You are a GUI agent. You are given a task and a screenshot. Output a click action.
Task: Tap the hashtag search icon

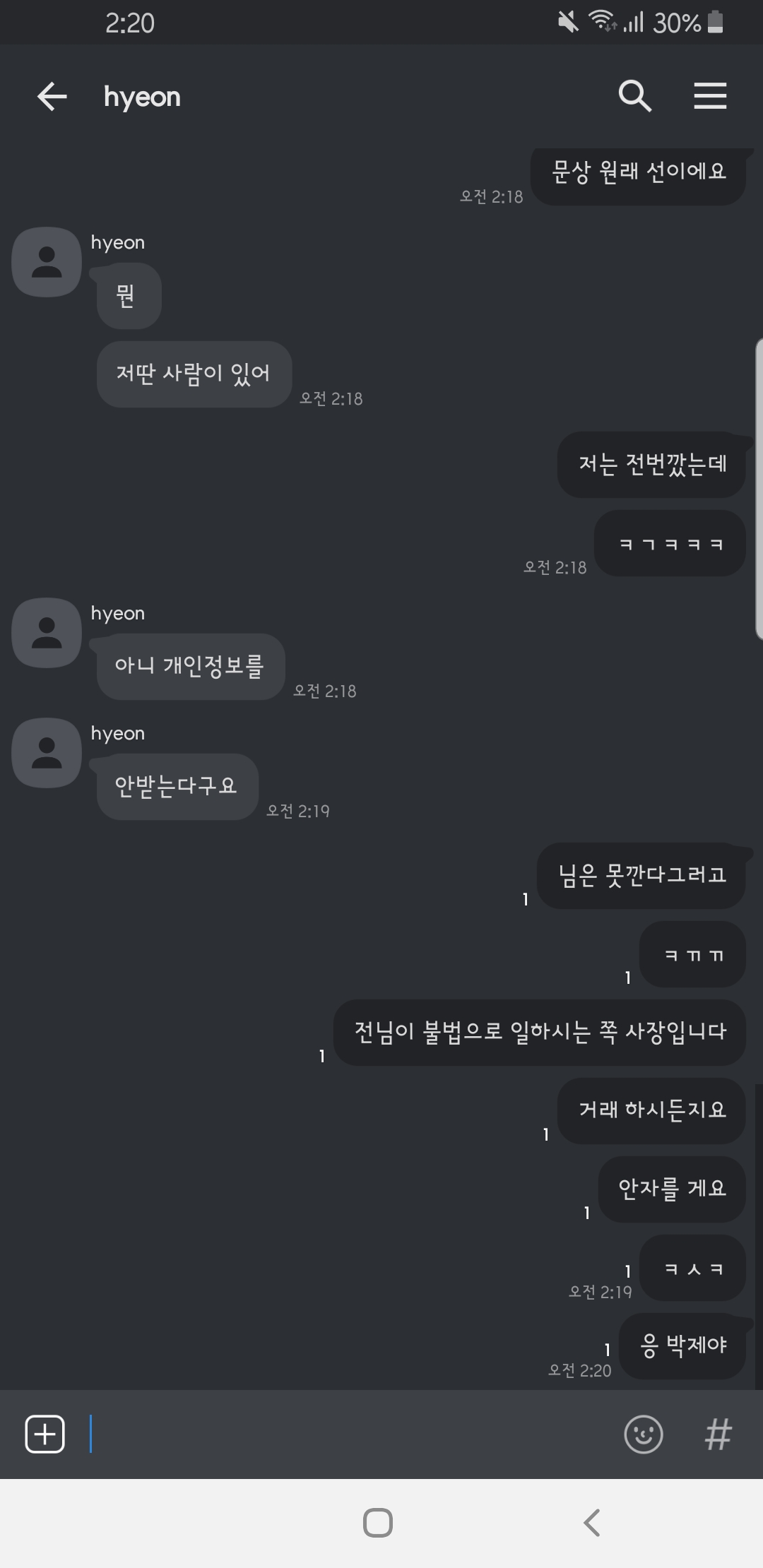click(x=718, y=1434)
